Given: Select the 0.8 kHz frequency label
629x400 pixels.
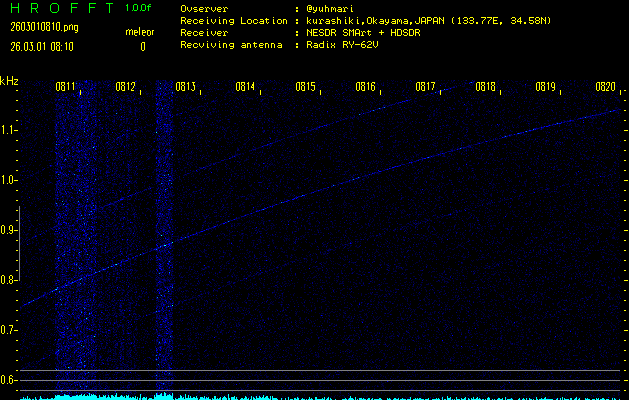Looking at the screenshot, I should tap(9, 280).
